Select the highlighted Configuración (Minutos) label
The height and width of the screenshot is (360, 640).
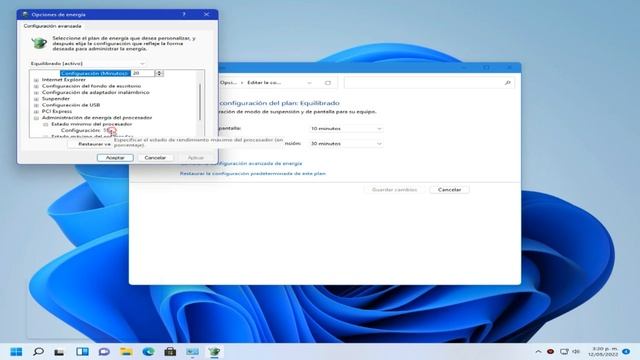(x=95, y=73)
